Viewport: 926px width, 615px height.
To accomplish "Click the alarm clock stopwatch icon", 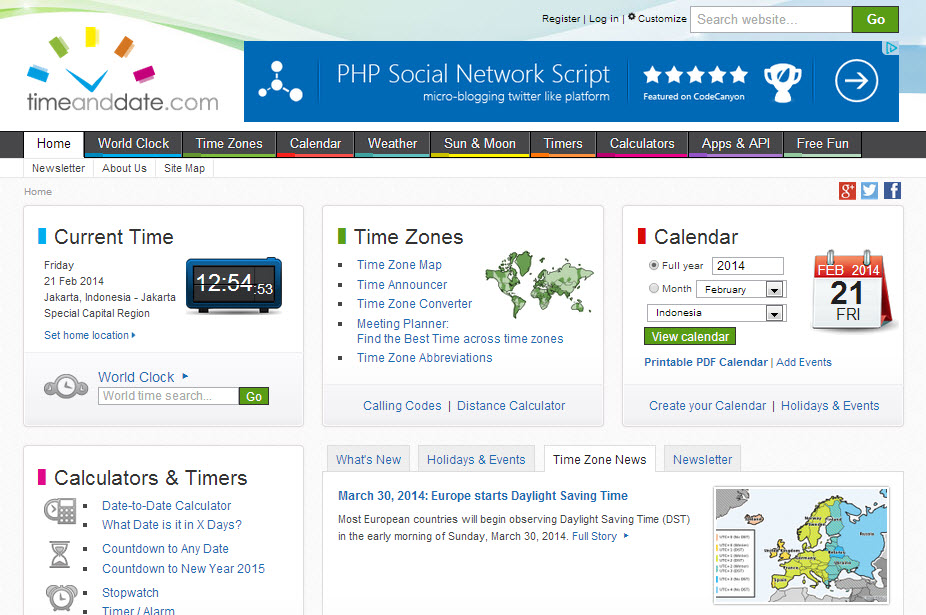I will (61, 597).
